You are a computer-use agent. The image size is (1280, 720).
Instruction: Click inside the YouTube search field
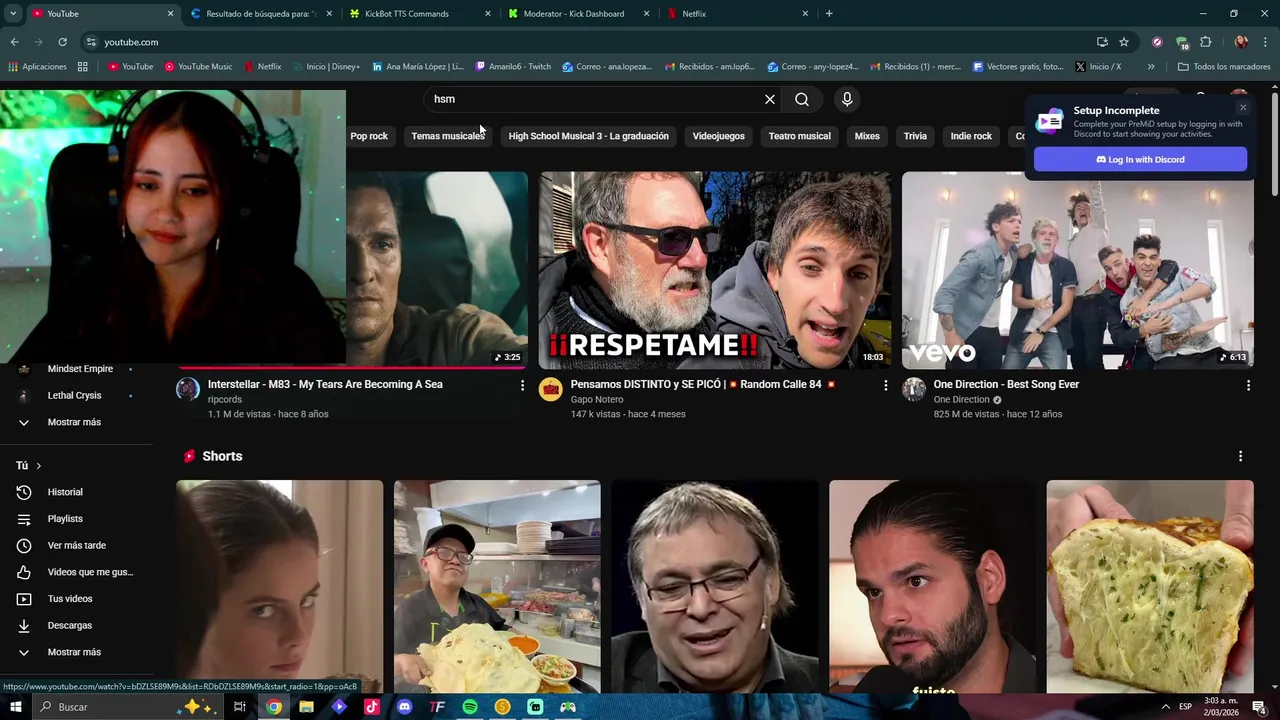pyautogui.click(x=593, y=99)
